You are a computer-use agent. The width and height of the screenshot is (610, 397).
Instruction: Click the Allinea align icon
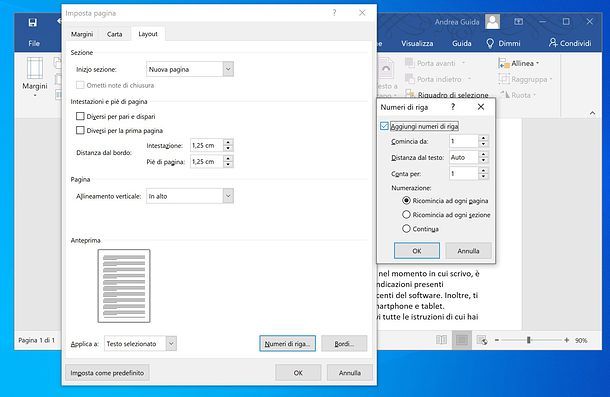[504, 63]
